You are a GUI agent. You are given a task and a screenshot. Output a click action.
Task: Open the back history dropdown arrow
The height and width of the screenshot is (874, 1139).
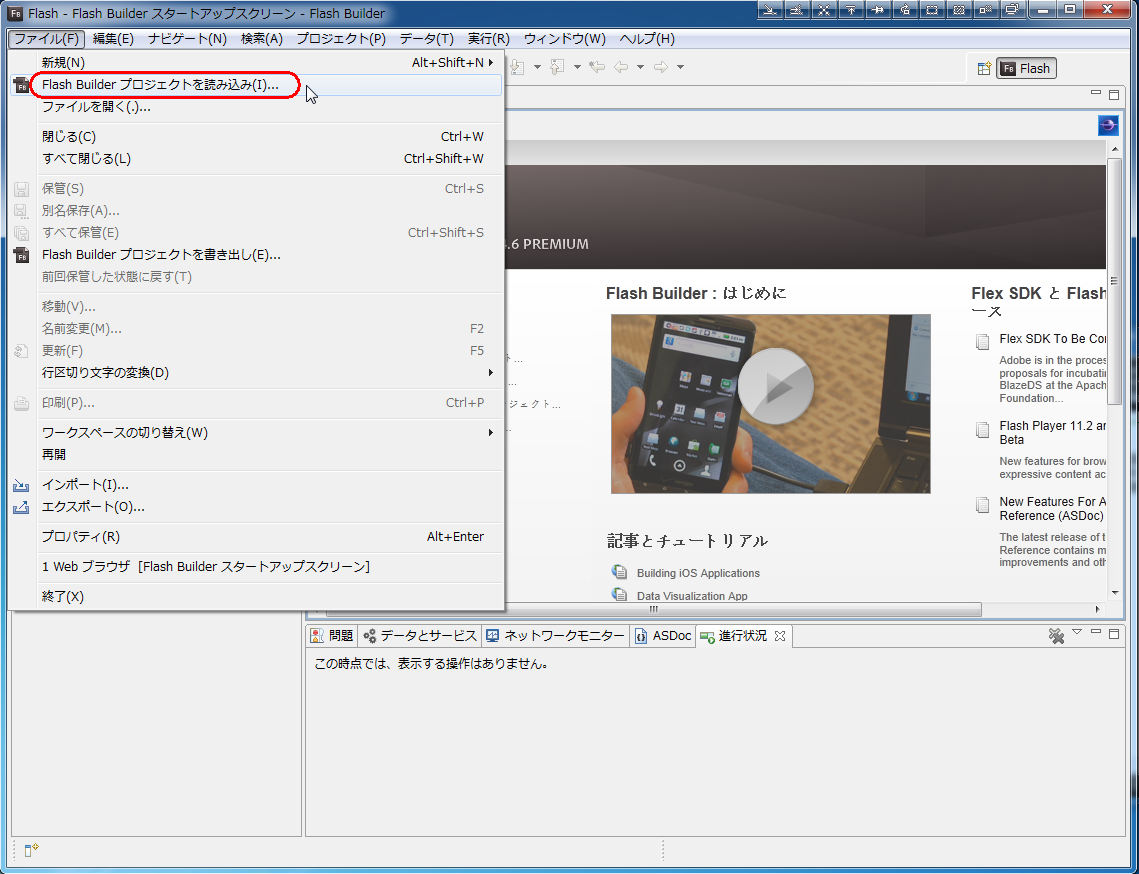point(641,67)
